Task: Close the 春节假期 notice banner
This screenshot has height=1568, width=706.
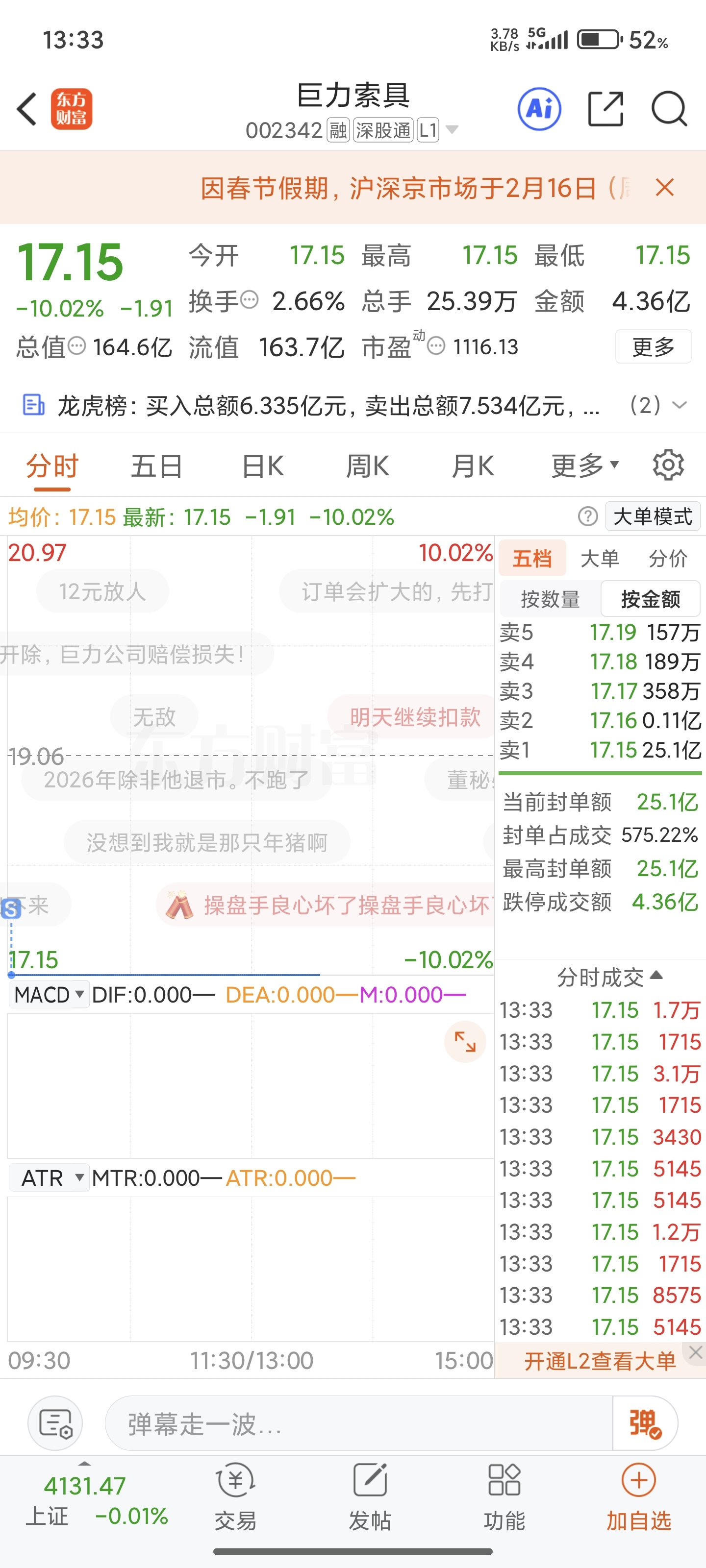Action: pyautogui.click(x=665, y=188)
